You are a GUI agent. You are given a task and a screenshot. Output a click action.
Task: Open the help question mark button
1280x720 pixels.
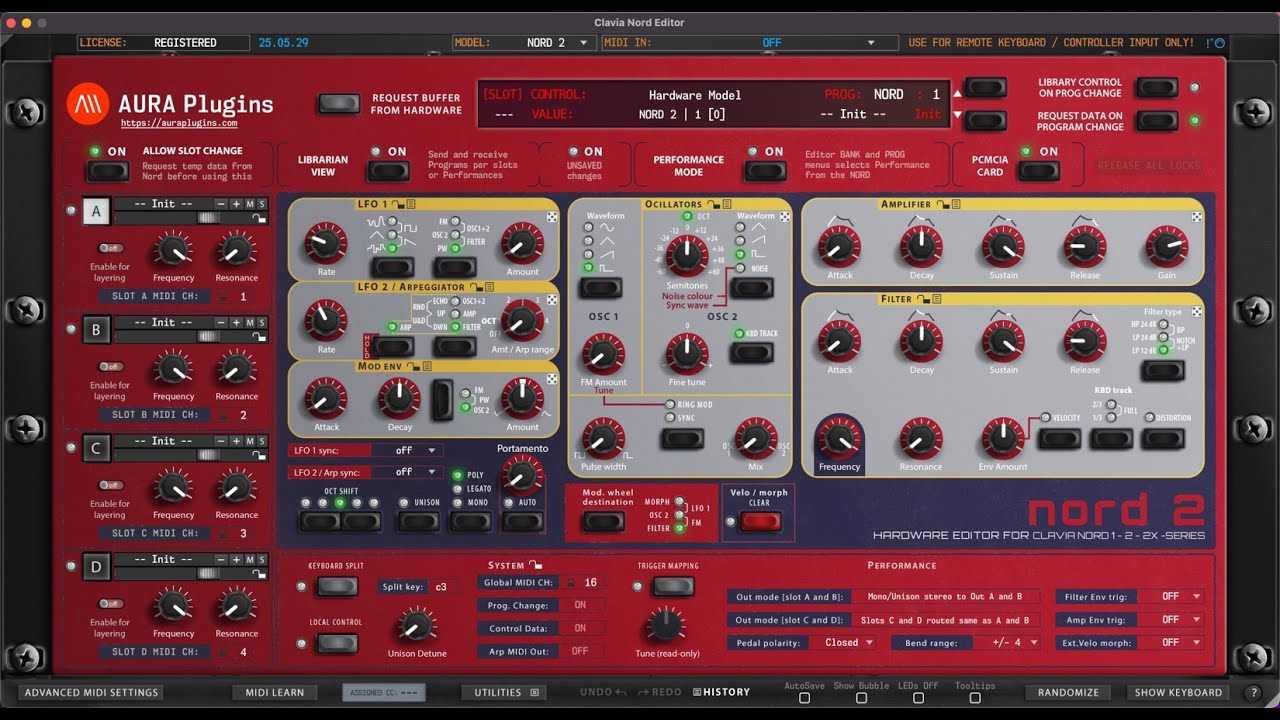(x=1253, y=692)
